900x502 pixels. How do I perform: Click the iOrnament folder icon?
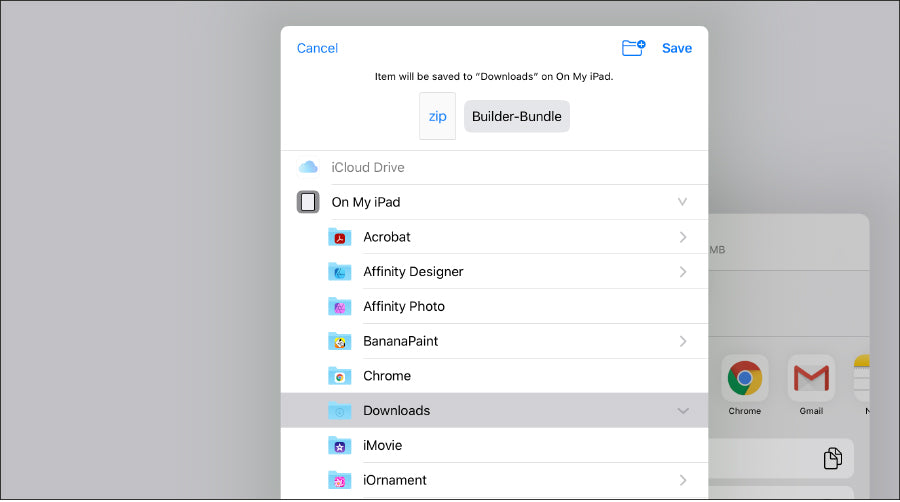pos(340,480)
